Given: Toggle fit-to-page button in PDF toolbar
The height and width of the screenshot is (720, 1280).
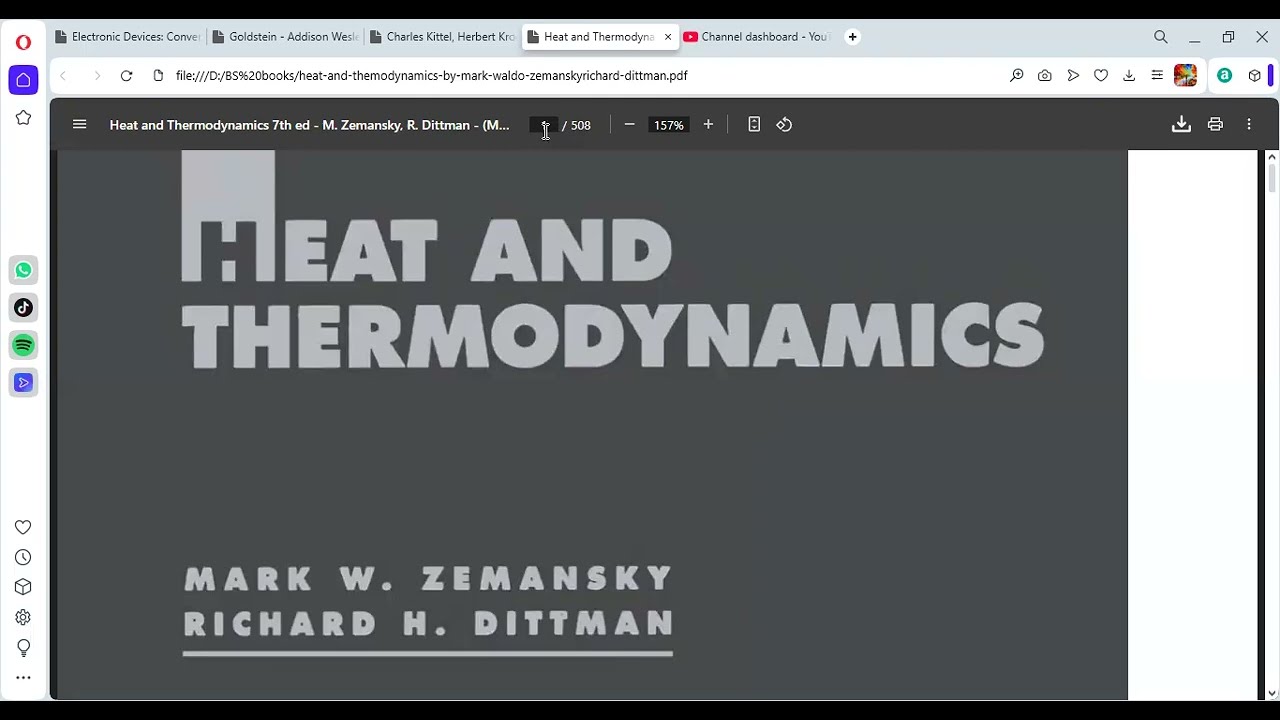Looking at the screenshot, I should tap(754, 125).
